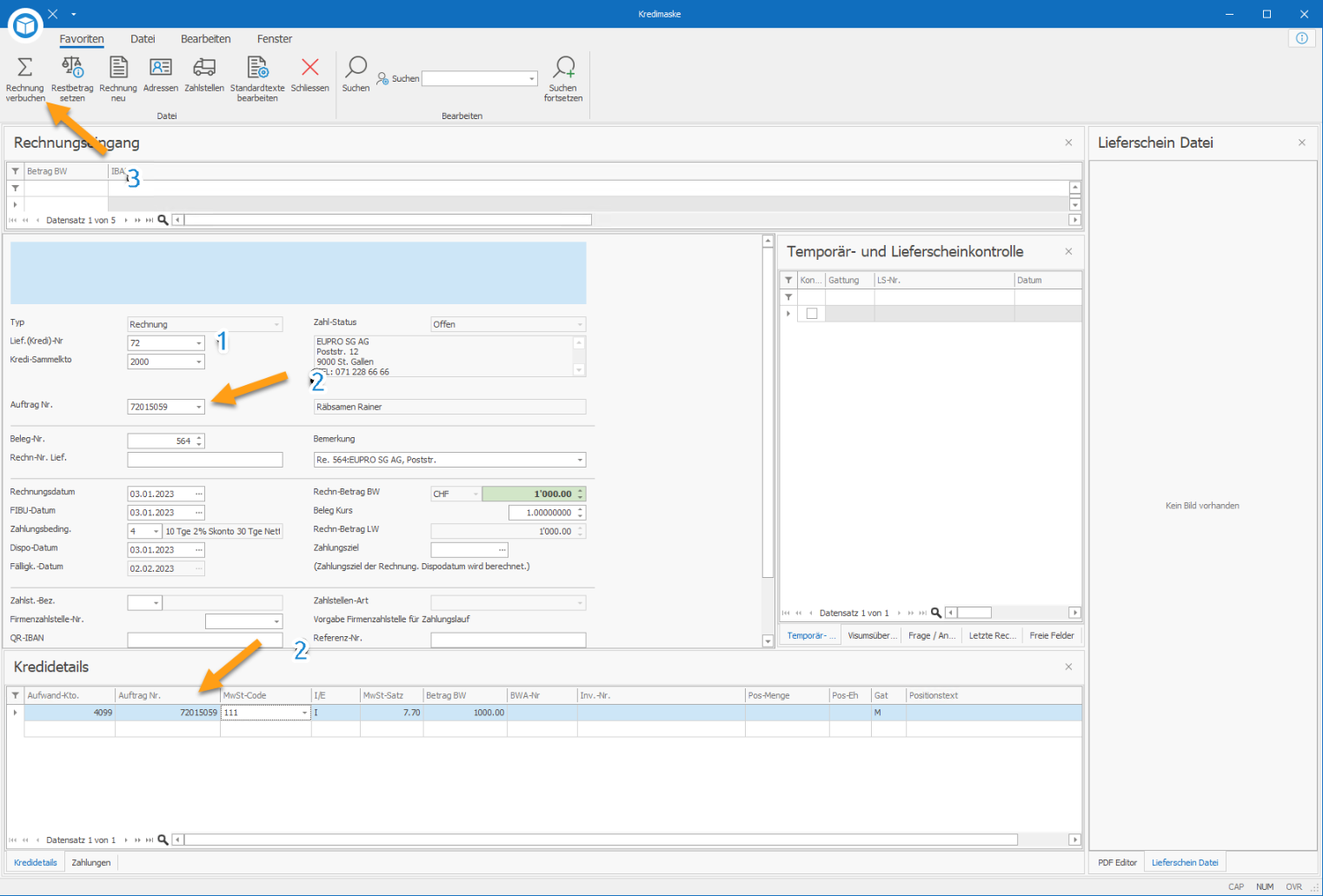The image size is (1323, 896).
Task: Open Standardtexte bearbeiten
Action: click(257, 79)
